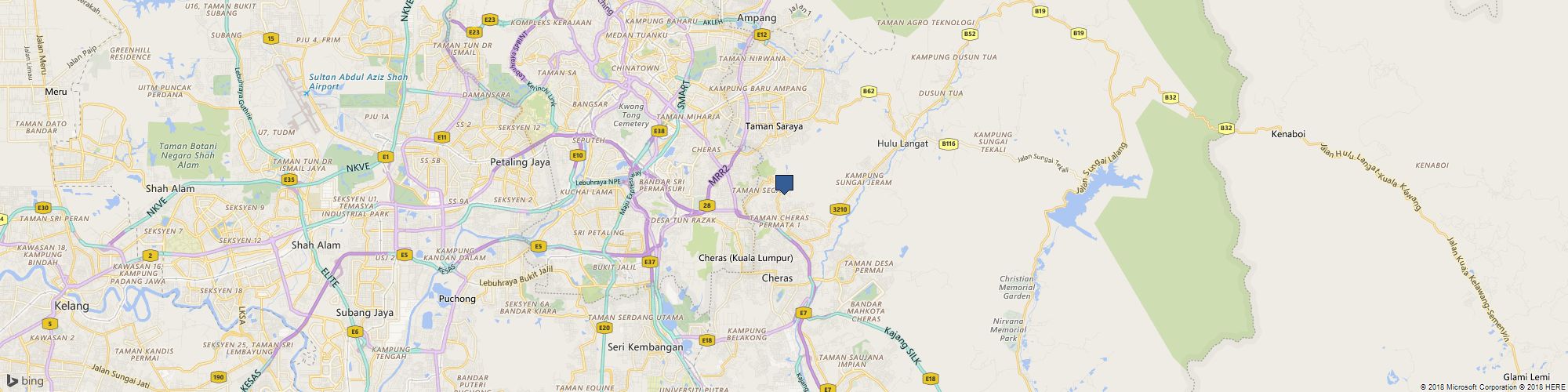Click the Kelang city label
This screenshot has height=392, width=1568.
71,306
